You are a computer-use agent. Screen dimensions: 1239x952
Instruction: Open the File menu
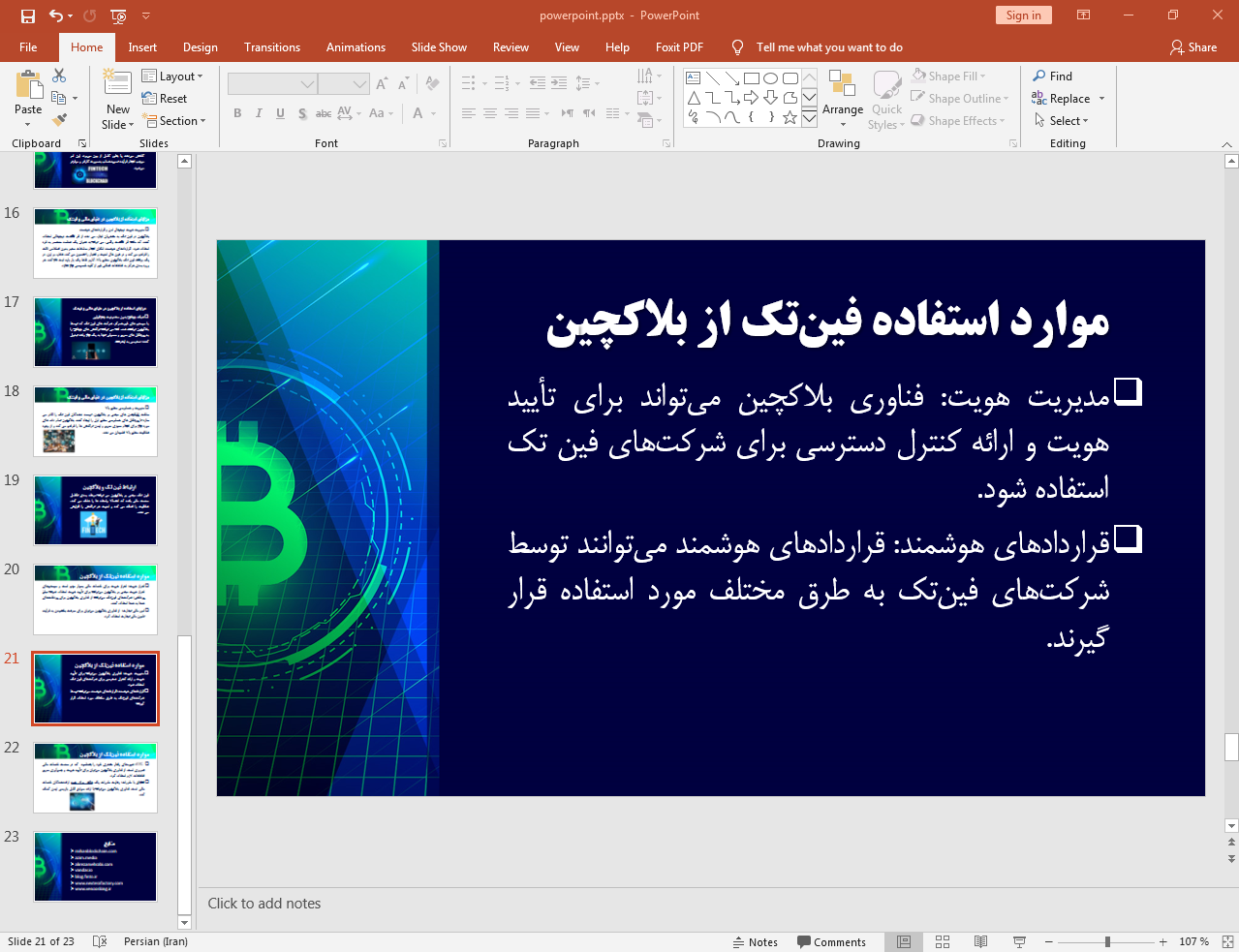(28, 46)
